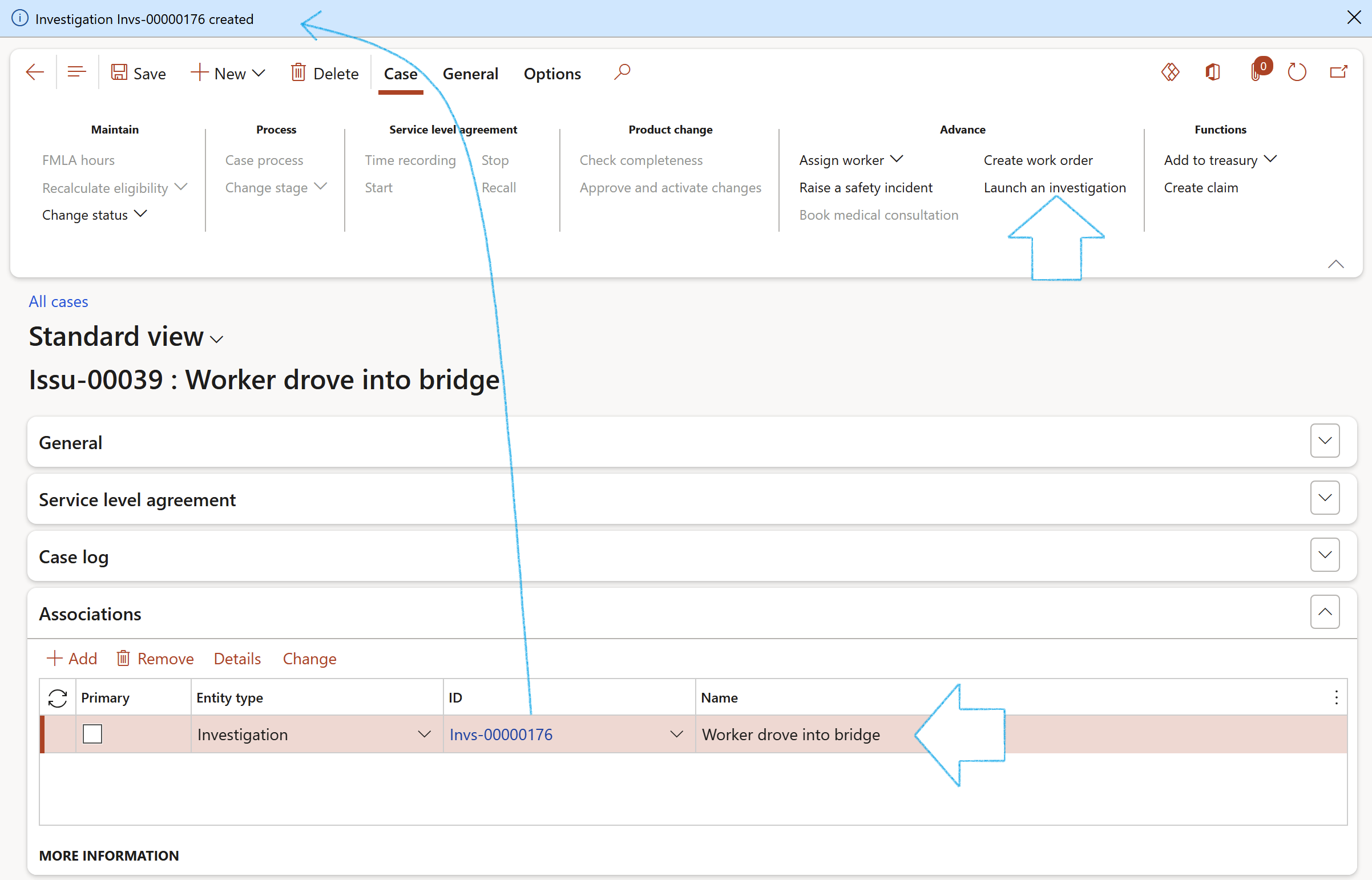
Task: Open the Invs-00000176 link
Action: (x=501, y=734)
